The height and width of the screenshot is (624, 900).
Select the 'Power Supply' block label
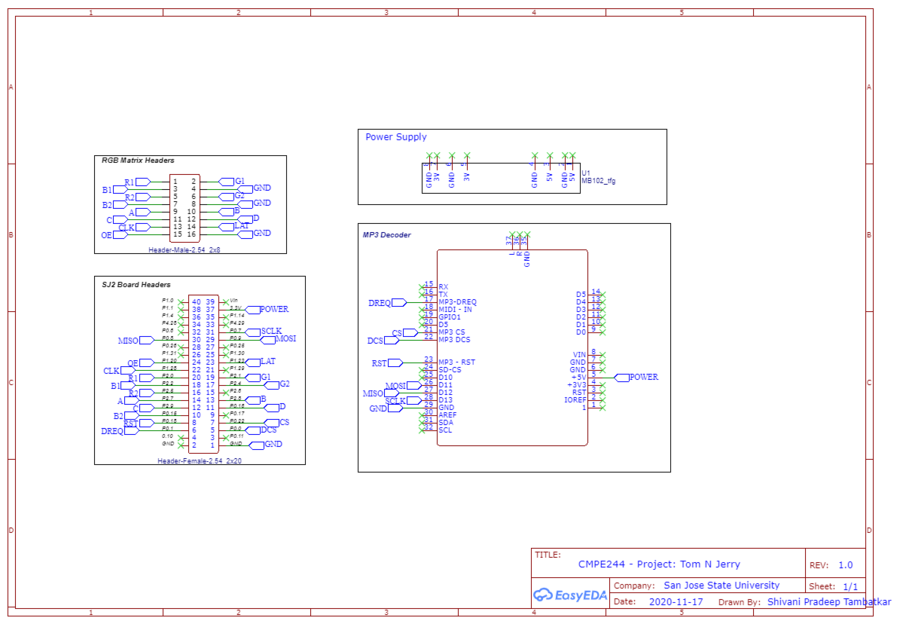tap(396, 137)
